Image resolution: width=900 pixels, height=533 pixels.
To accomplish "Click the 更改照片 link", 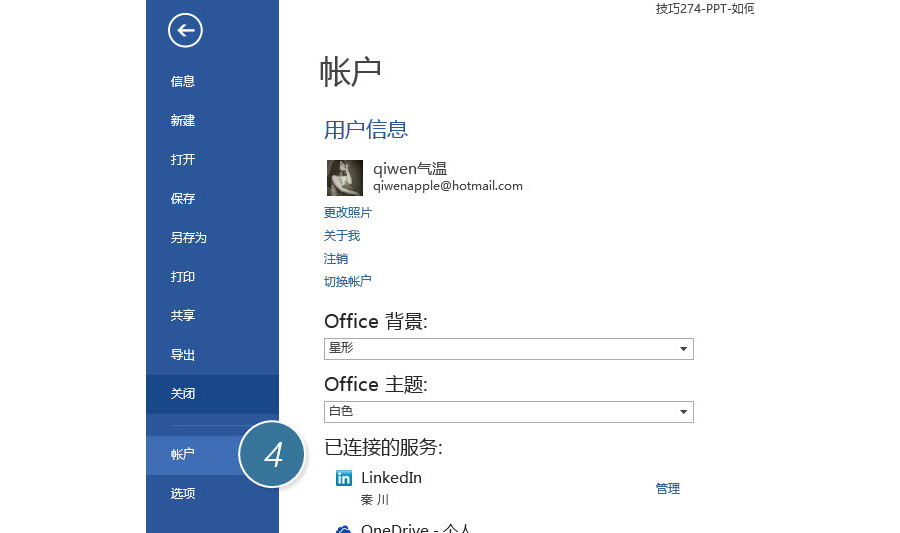I will point(348,212).
